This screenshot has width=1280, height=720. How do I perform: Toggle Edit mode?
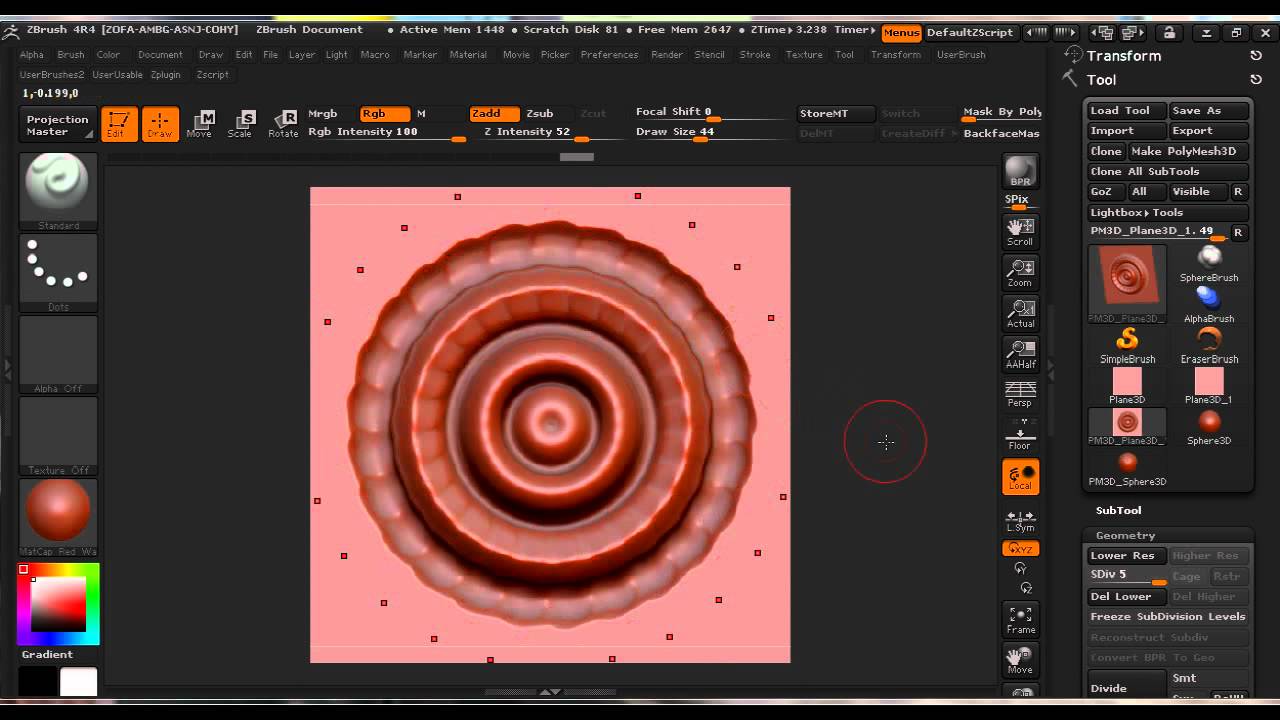(x=119, y=124)
